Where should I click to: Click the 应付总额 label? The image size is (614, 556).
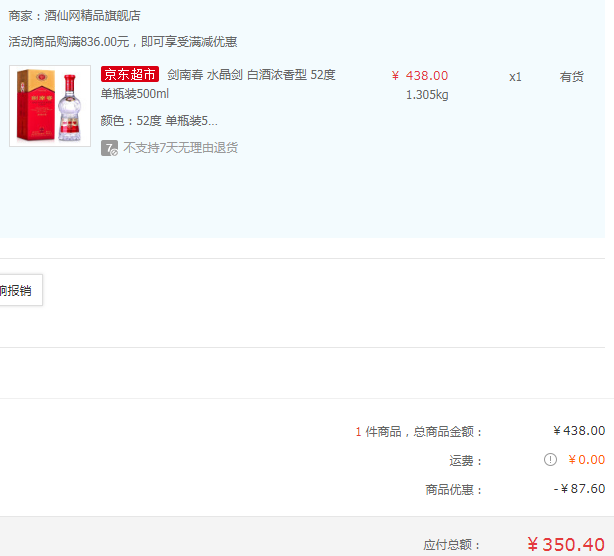tap(451, 545)
